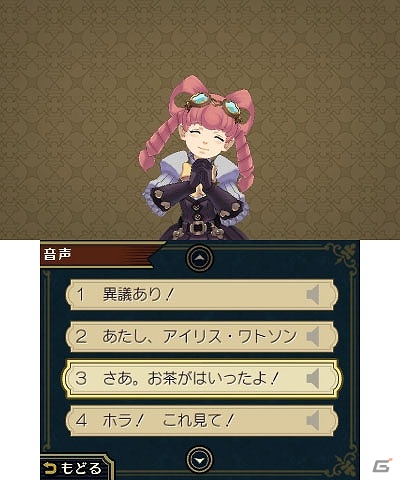Select voice entry 1 異議あり!
This screenshot has width=400, height=480.
click(x=202, y=295)
